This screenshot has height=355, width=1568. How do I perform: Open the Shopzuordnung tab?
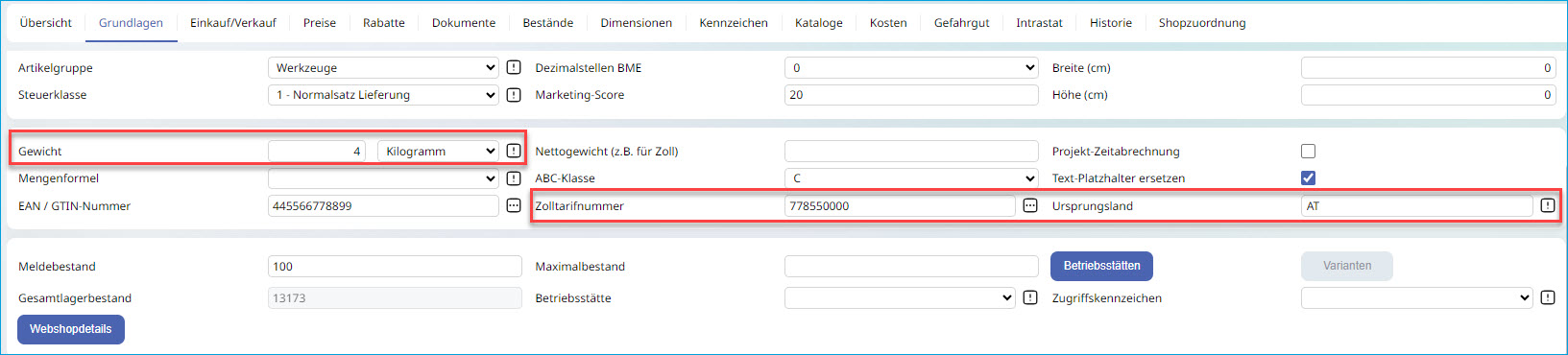point(1202,22)
